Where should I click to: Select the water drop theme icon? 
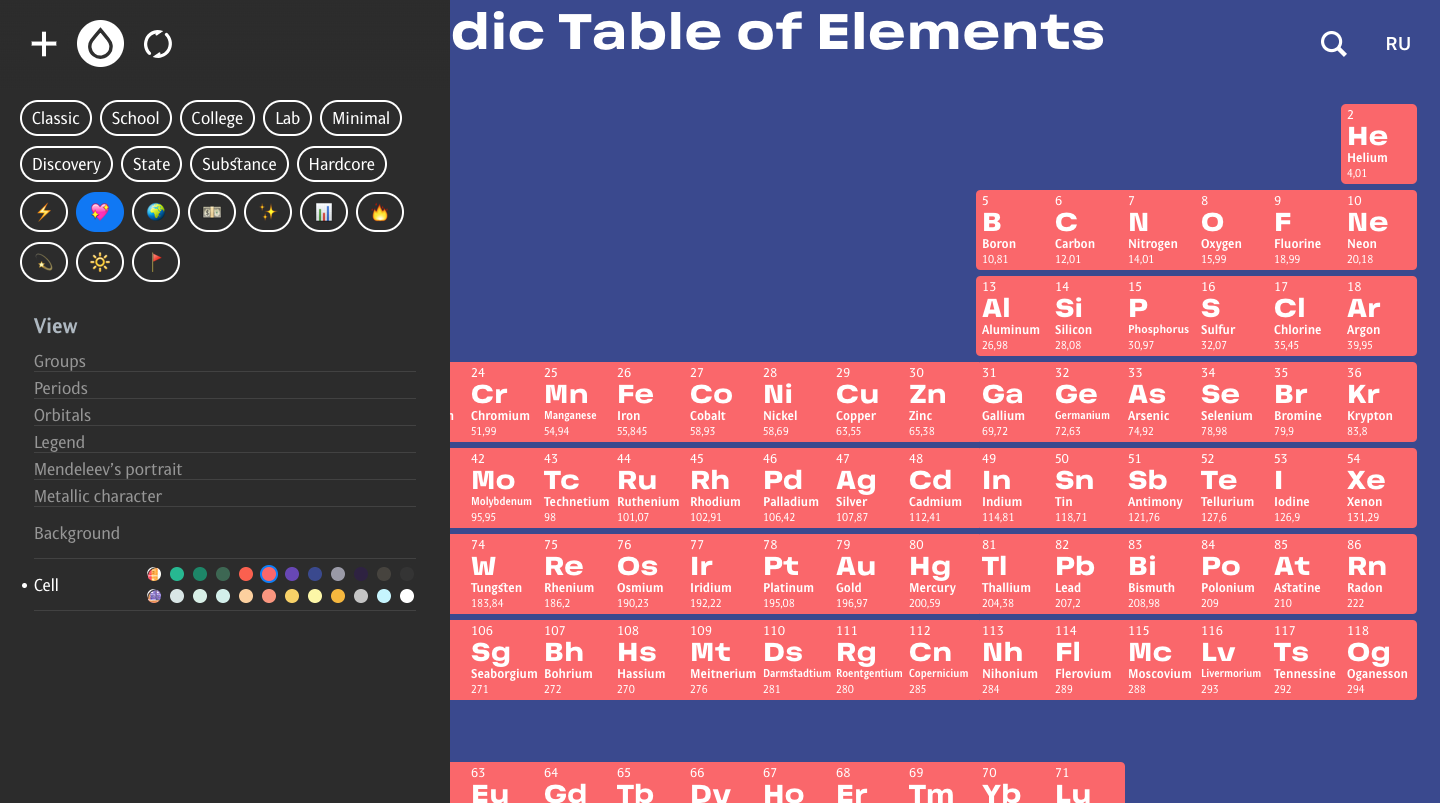coord(100,44)
